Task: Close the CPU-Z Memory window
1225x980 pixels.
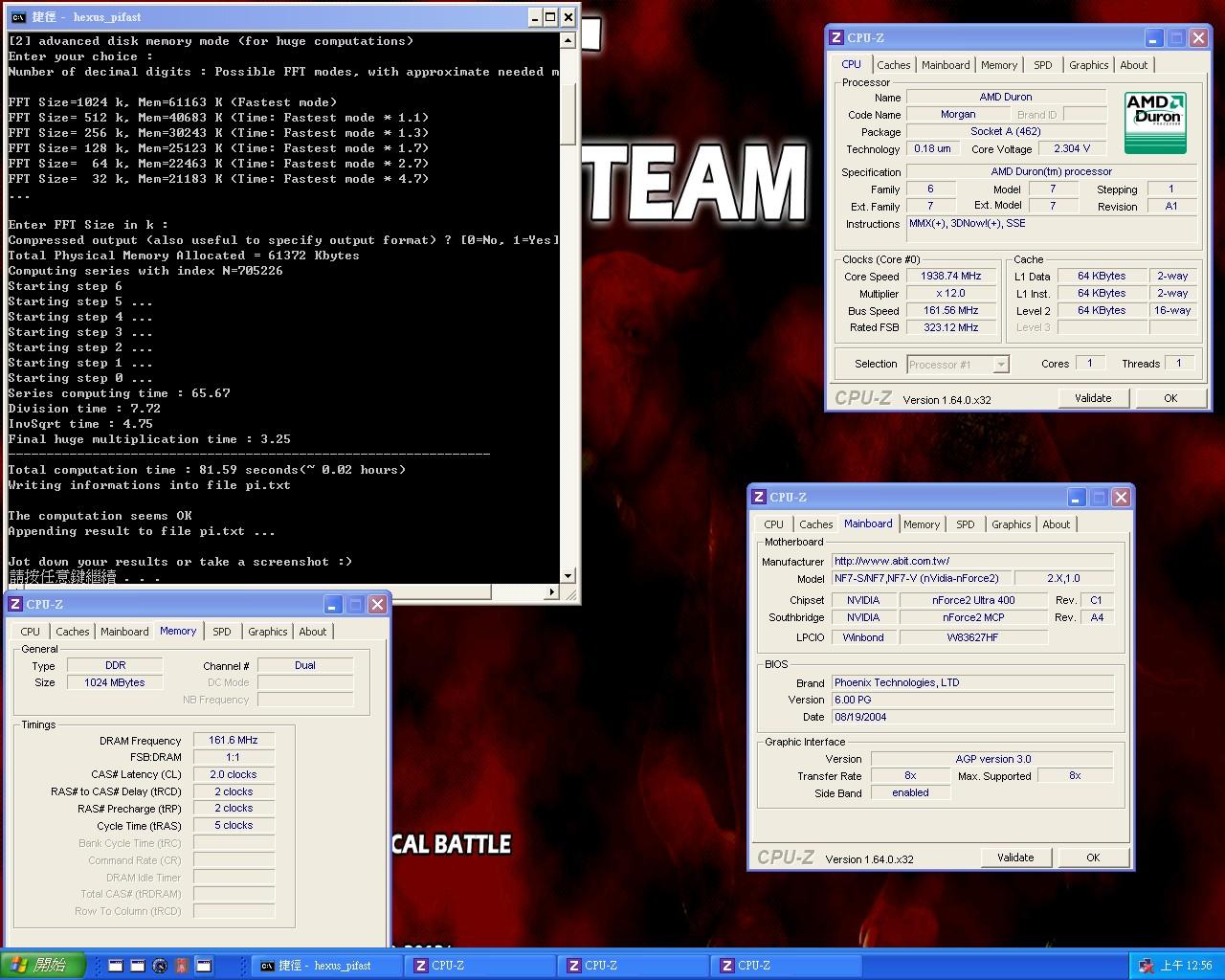Action: click(x=377, y=605)
